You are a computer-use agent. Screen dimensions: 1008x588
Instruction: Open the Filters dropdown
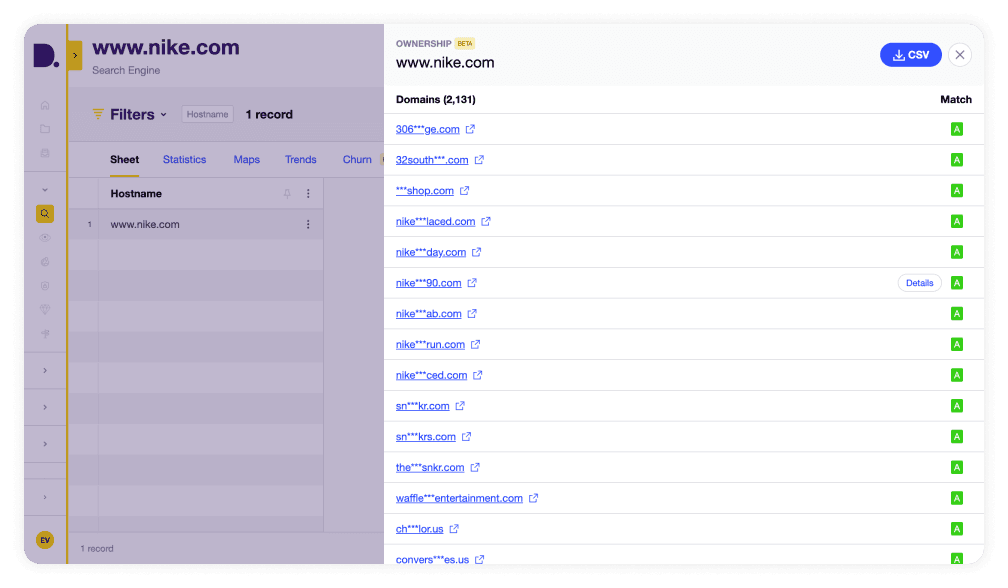click(130, 114)
